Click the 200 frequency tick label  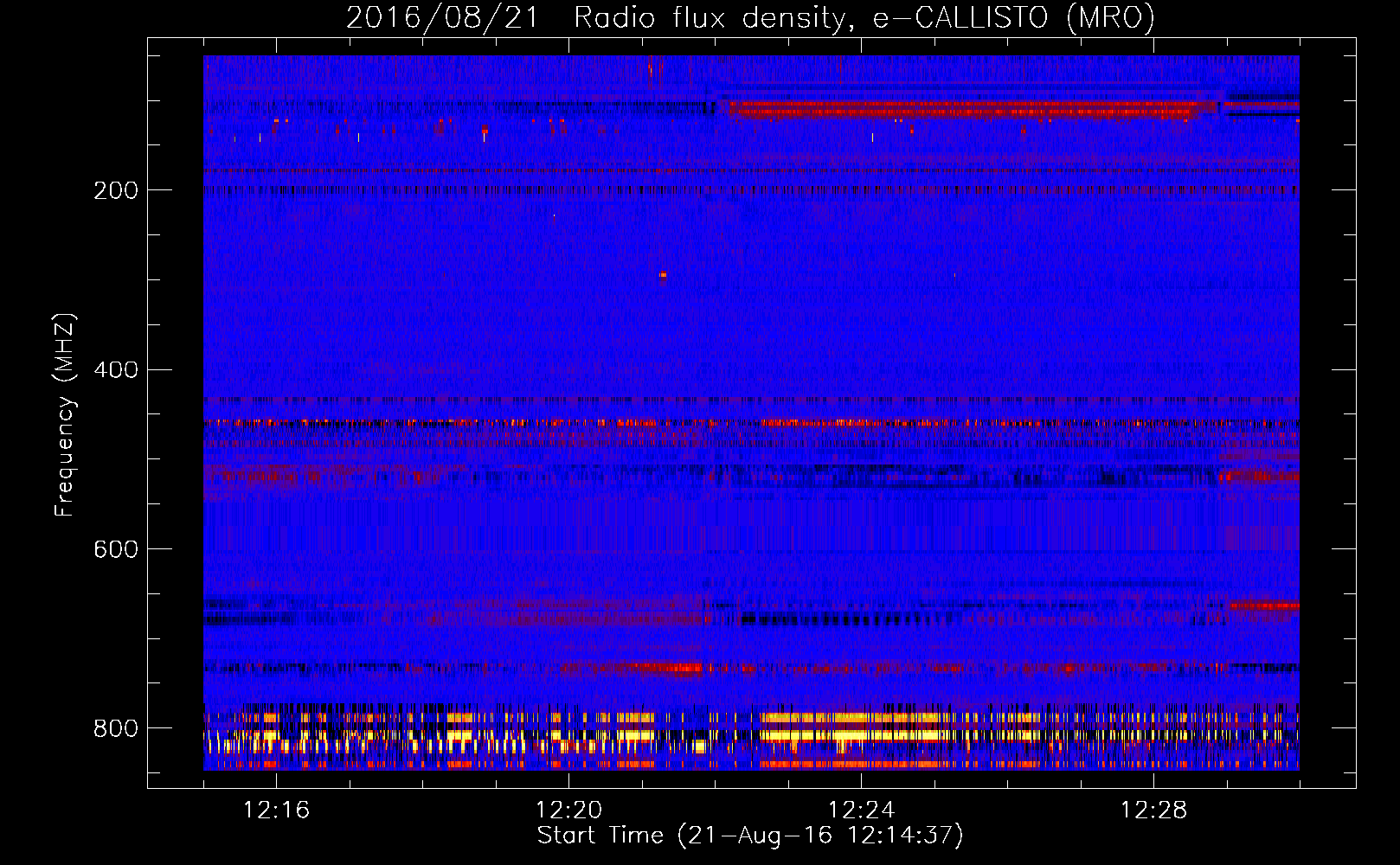tap(116, 190)
